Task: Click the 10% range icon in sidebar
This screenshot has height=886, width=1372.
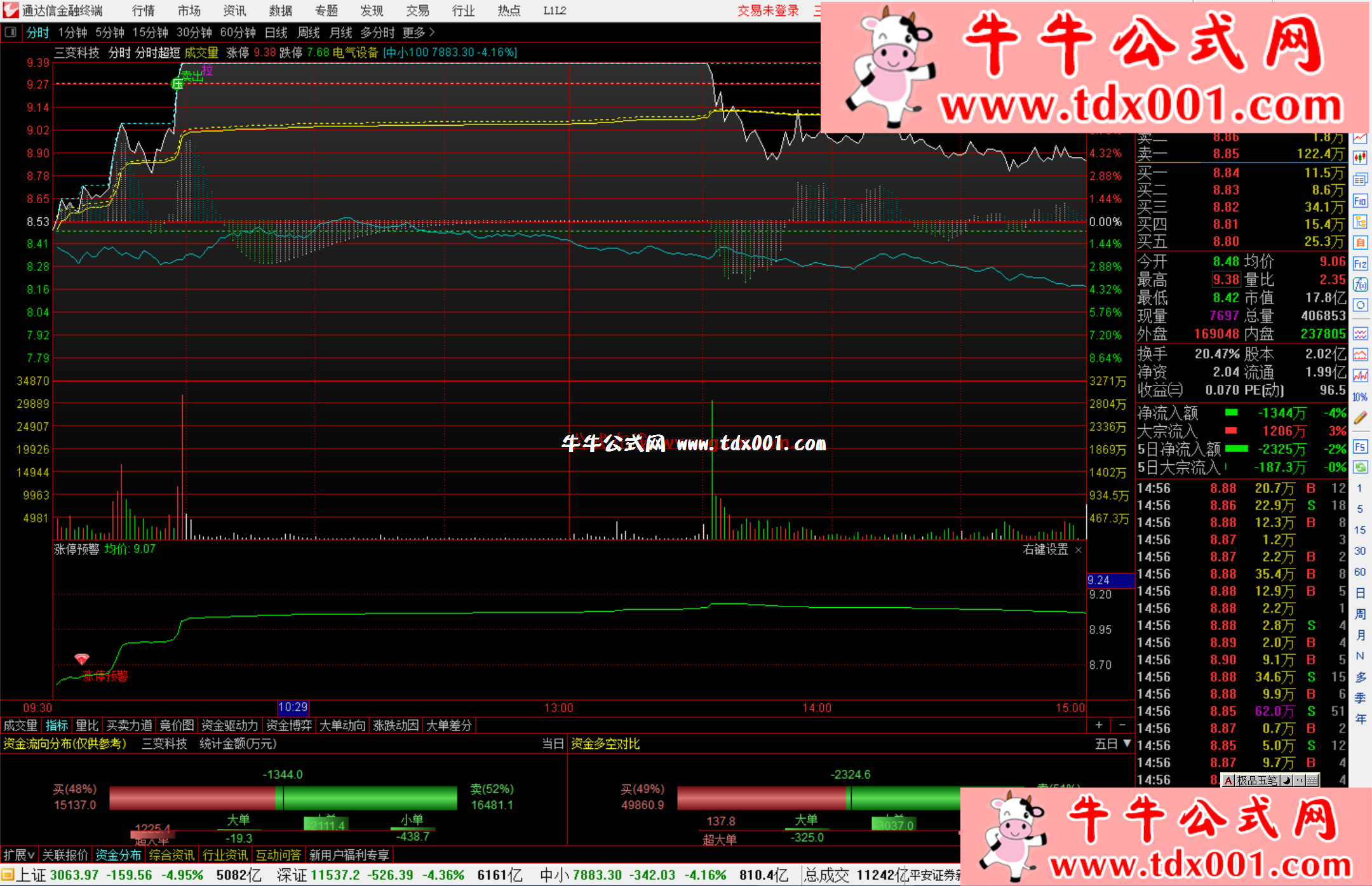Action: pos(1360,397)
